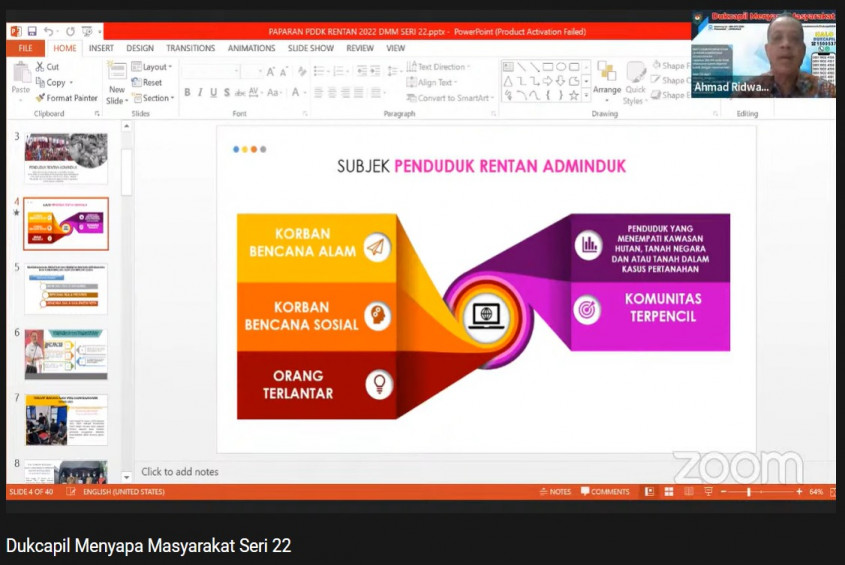
Task: Click the Comments button in status bar
Action: click(x=604, y=492)
